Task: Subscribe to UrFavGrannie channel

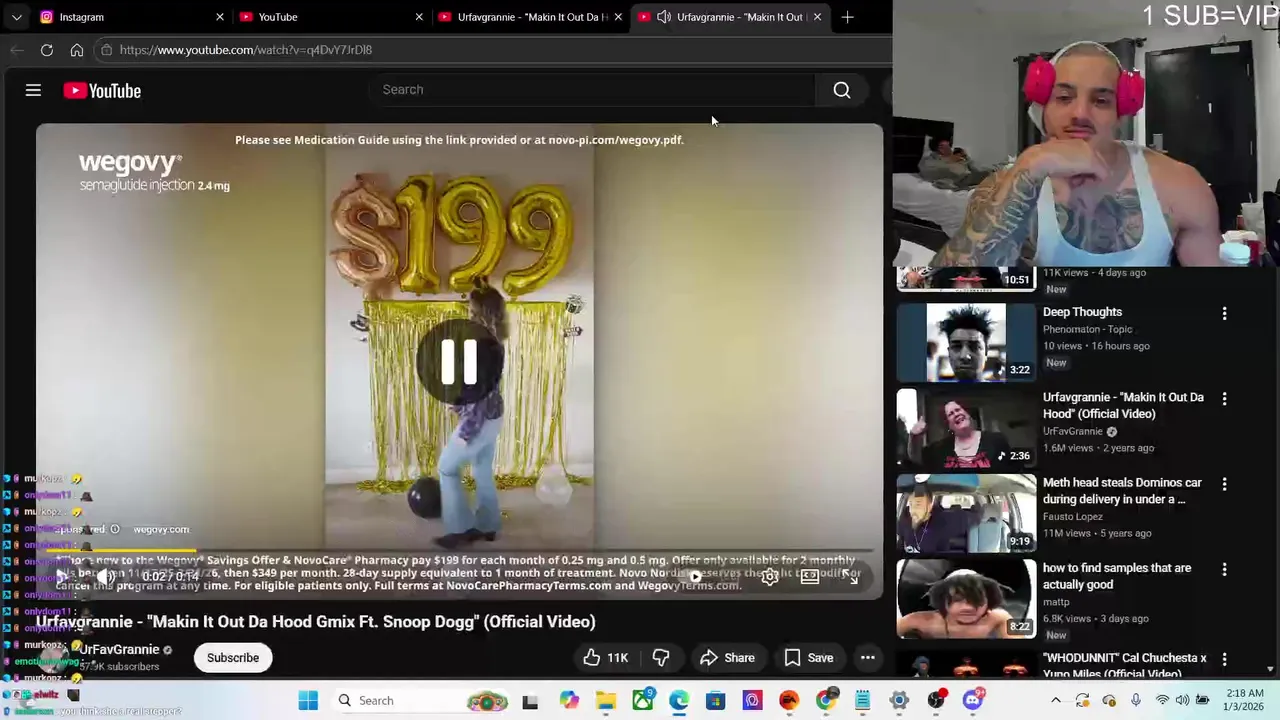Action: (x=233, y=658)
